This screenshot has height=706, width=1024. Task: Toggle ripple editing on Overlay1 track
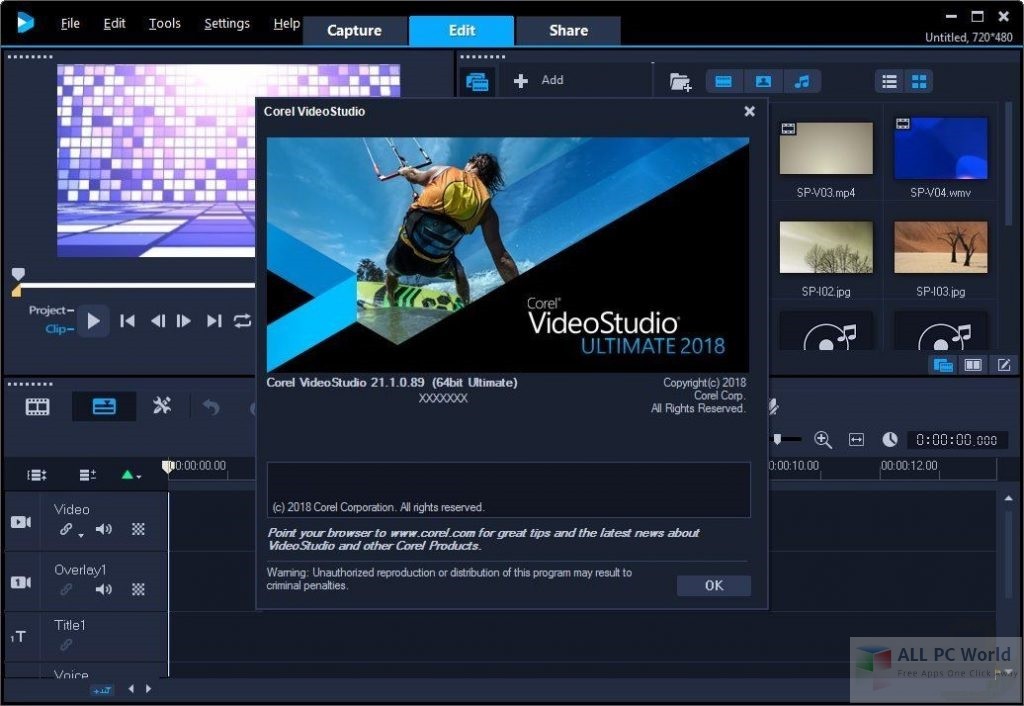pos(65,589)
